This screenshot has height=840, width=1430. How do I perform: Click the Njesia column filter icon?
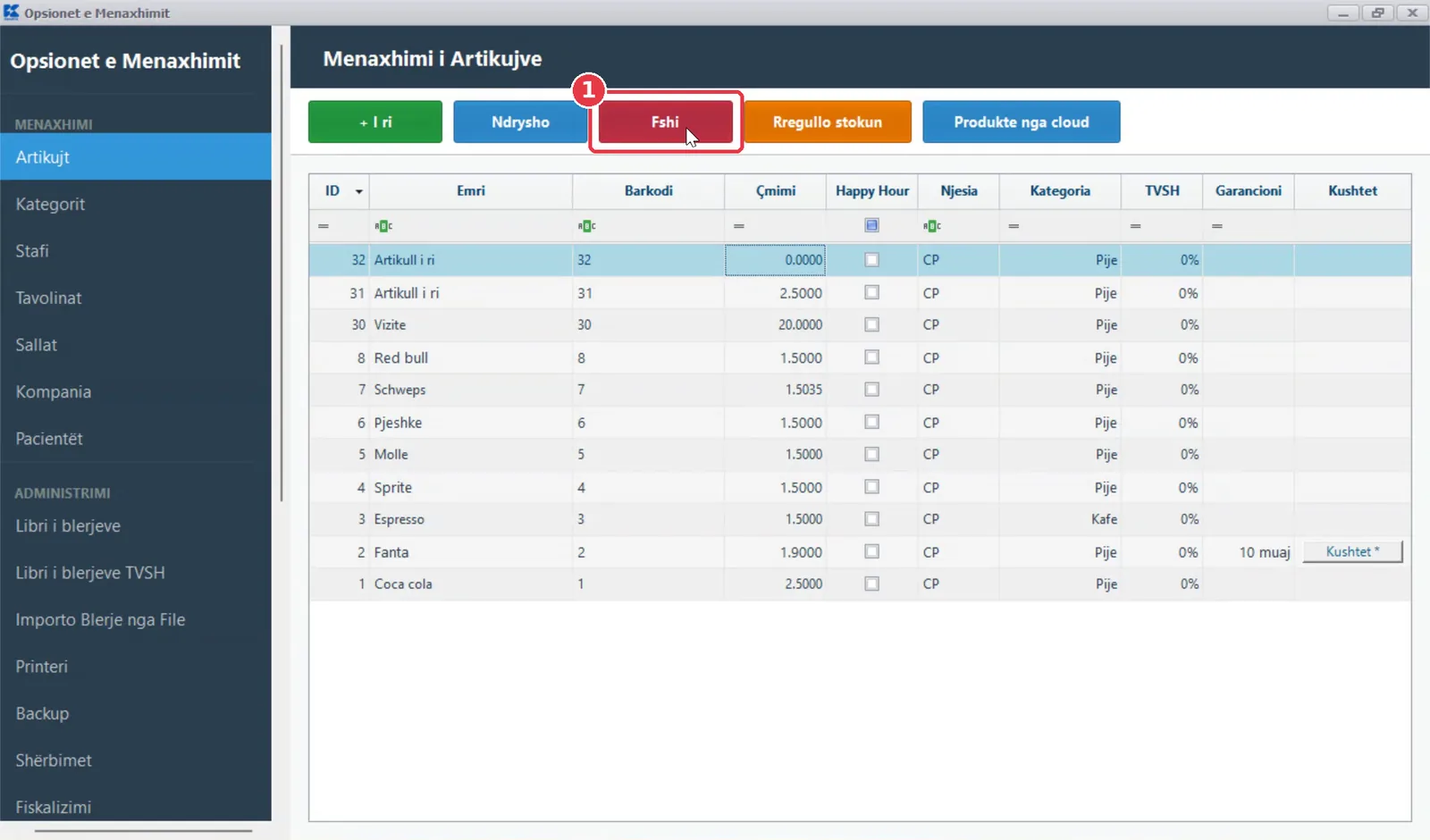(x=932, y=226)
